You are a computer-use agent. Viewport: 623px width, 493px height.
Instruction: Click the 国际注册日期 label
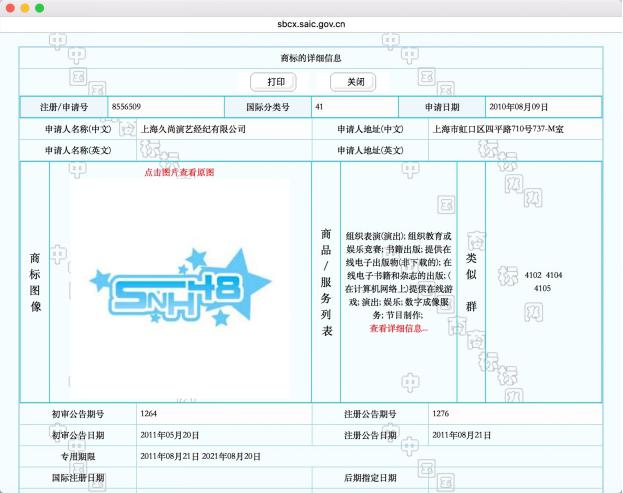[78, 478]
